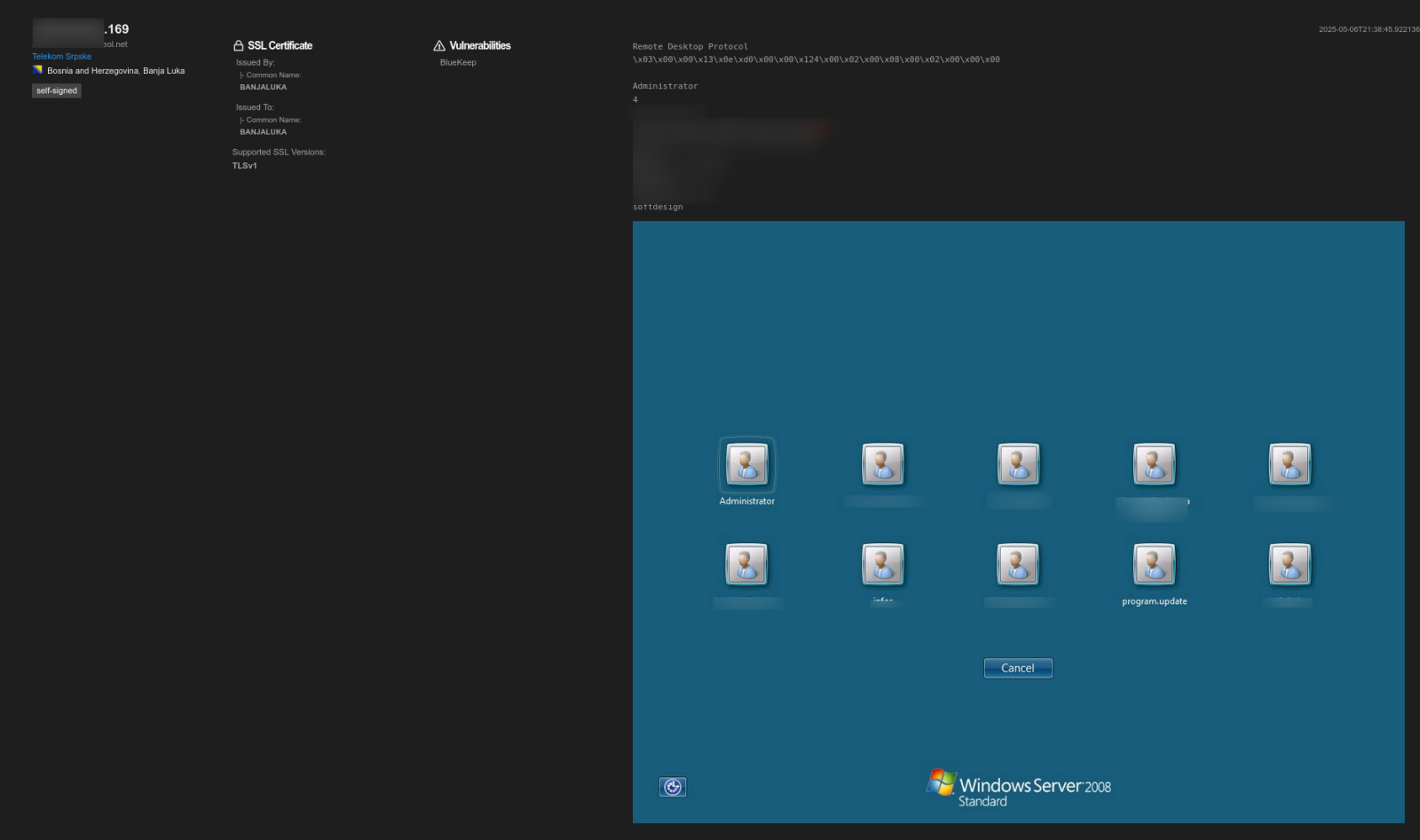Click the Windows Server 2008 text
This screenshot has height=840, width=1420.
(x=1035, y=786)
